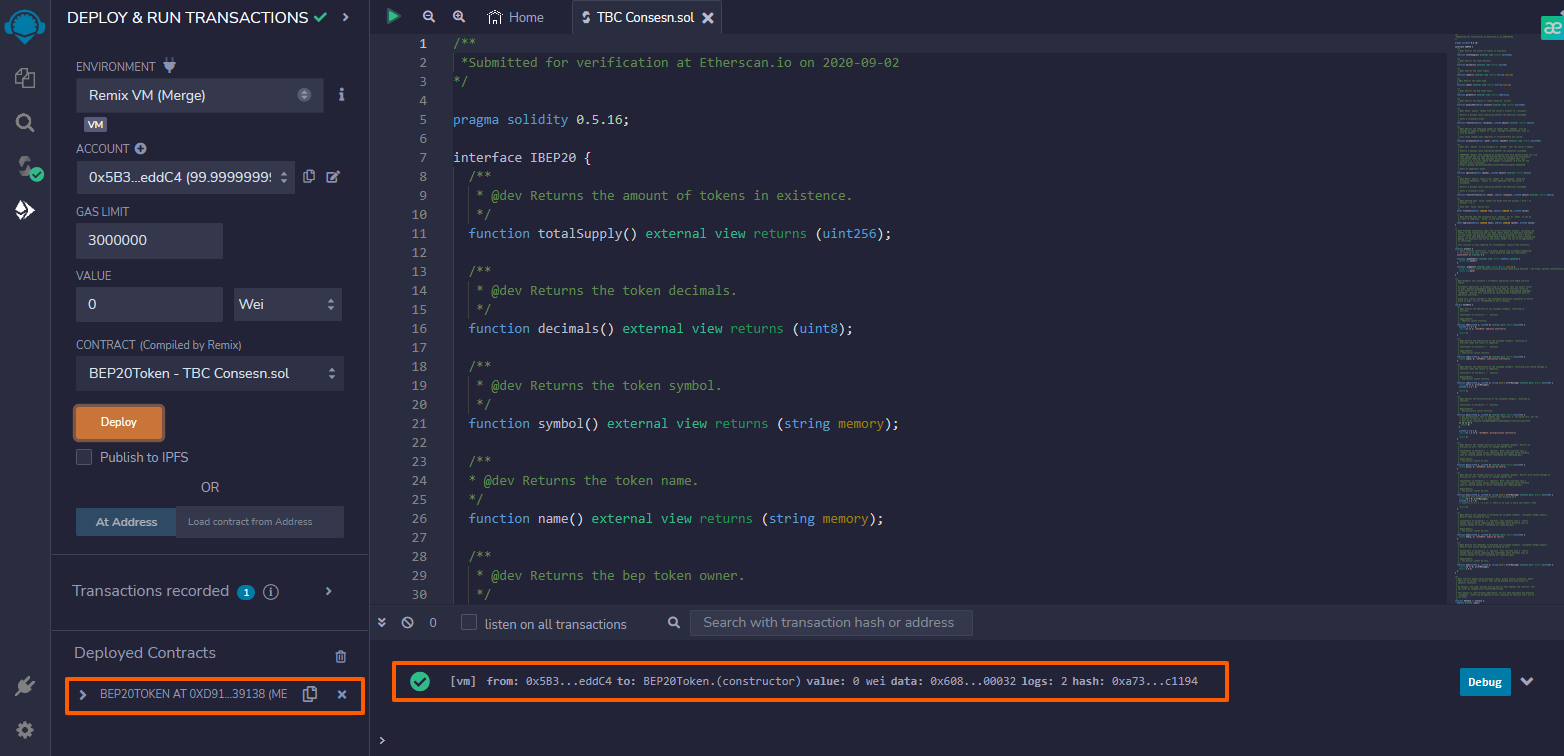Screen dimensions: 1564x756
Task: Open the File explorer sidebar icon
Action: point(25,78)
